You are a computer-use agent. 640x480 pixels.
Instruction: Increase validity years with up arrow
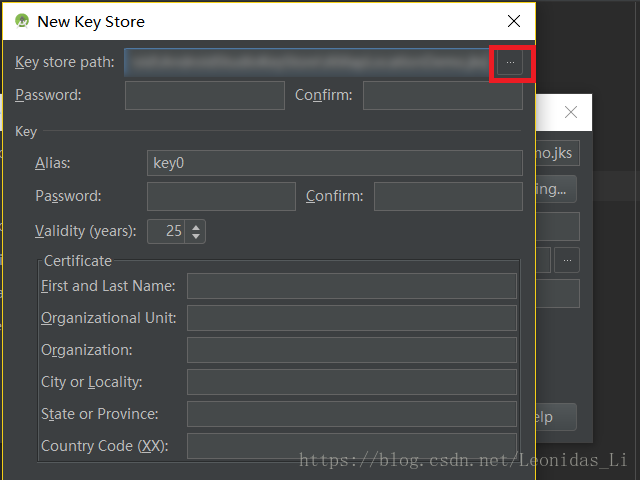tap(196, 227)
